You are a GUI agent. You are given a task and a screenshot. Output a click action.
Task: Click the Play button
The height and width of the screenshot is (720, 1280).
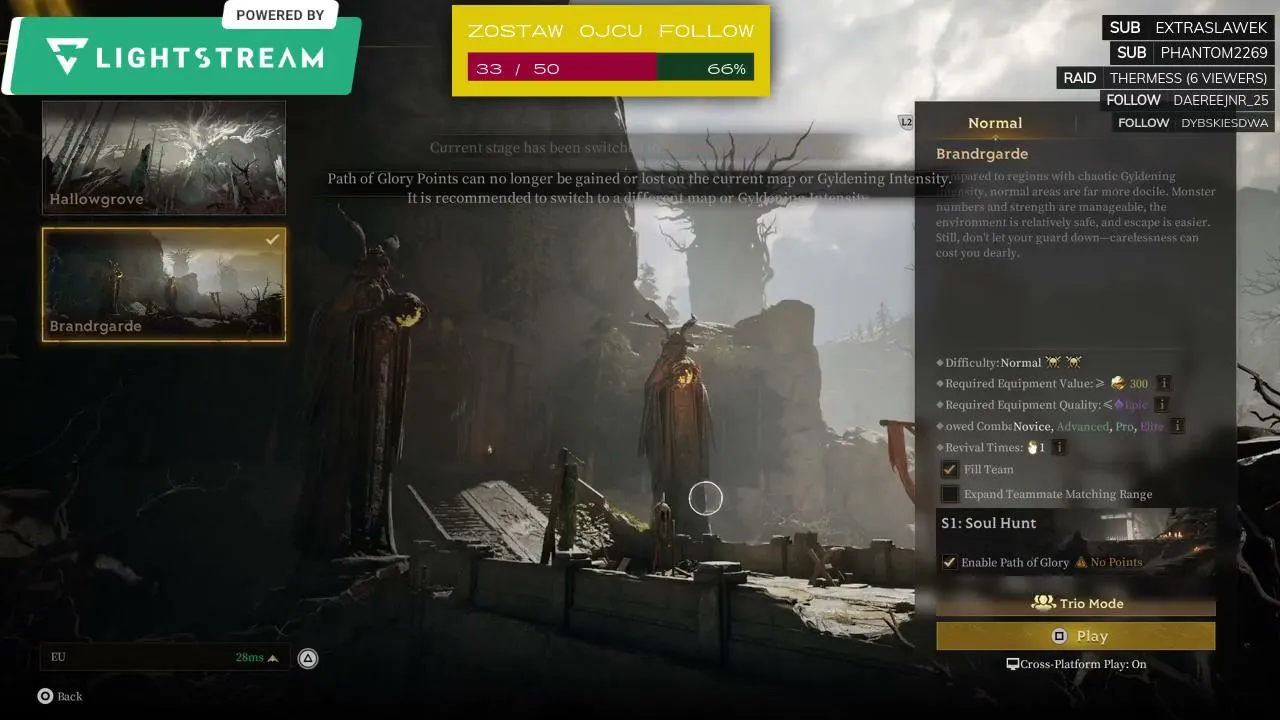point(1076,636)
